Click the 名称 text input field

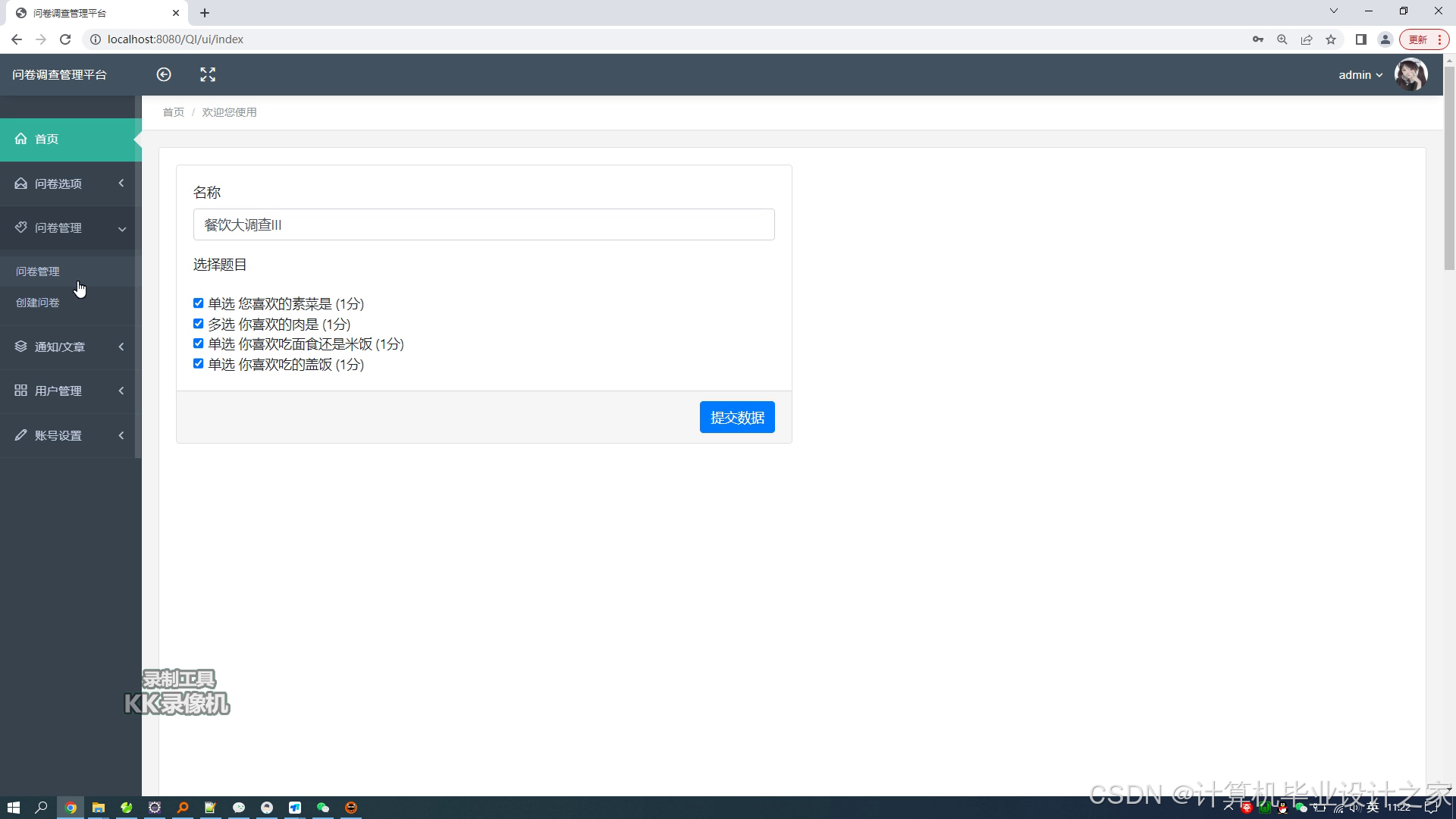484,224
